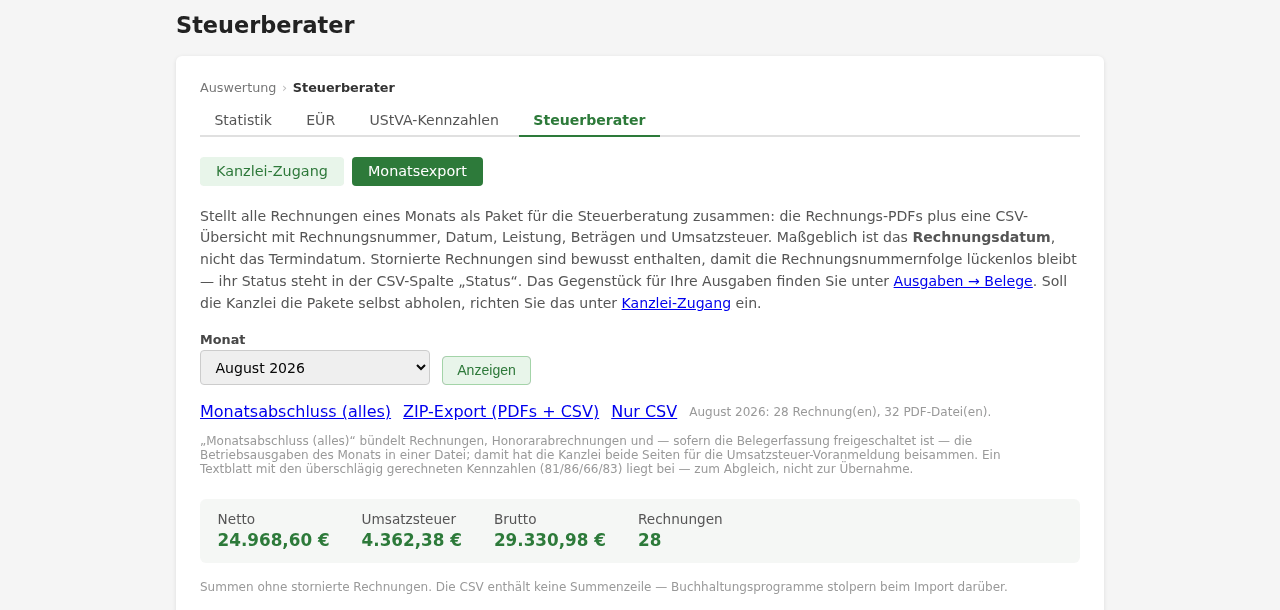Image resolution: width=1280 pixels, height=610 pixels.
Task: Click the Netto value 24.968,60 €
Action: click(273, 540)
